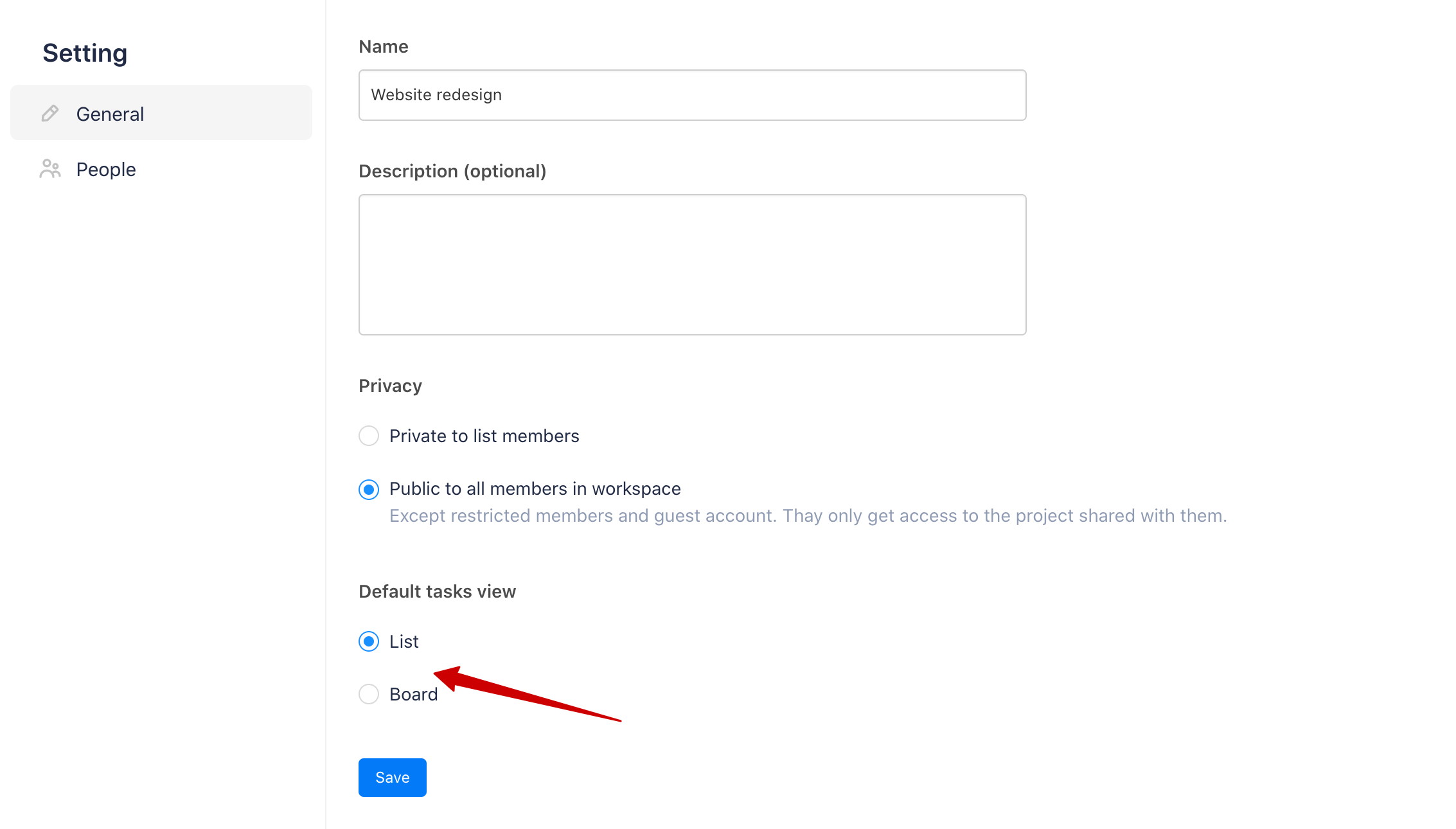Select the Website redesign name text
The image size is (1456, 829).
[436, 94]
